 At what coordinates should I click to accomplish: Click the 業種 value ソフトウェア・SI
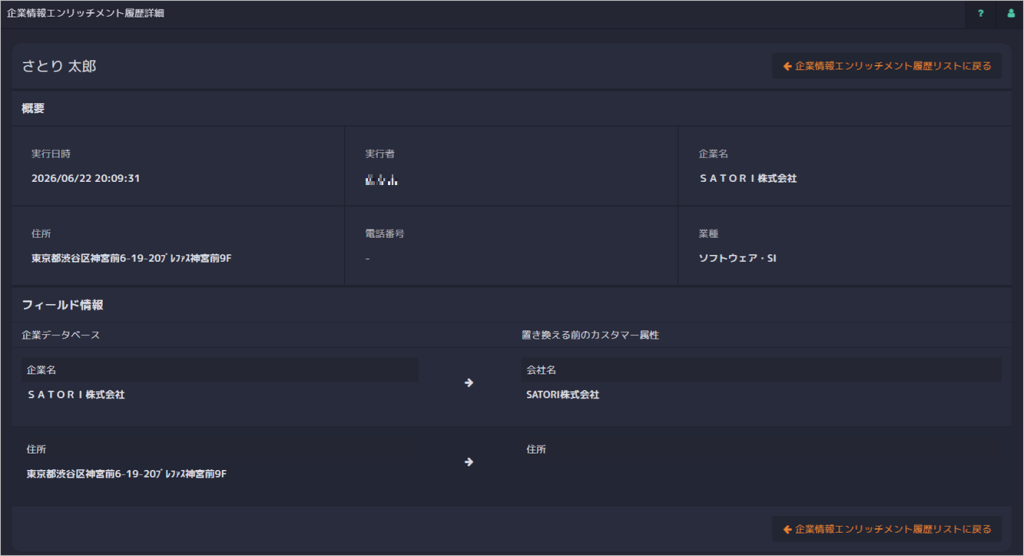(x=737, y=258)
